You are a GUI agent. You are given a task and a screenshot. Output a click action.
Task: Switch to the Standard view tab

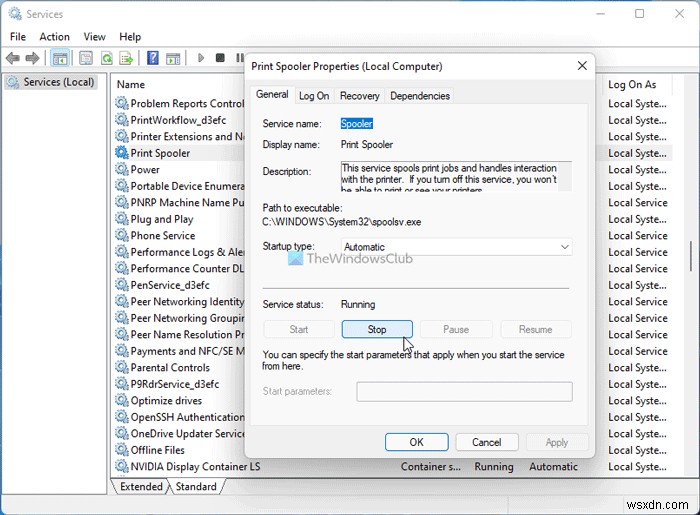[x=196, y=486]
